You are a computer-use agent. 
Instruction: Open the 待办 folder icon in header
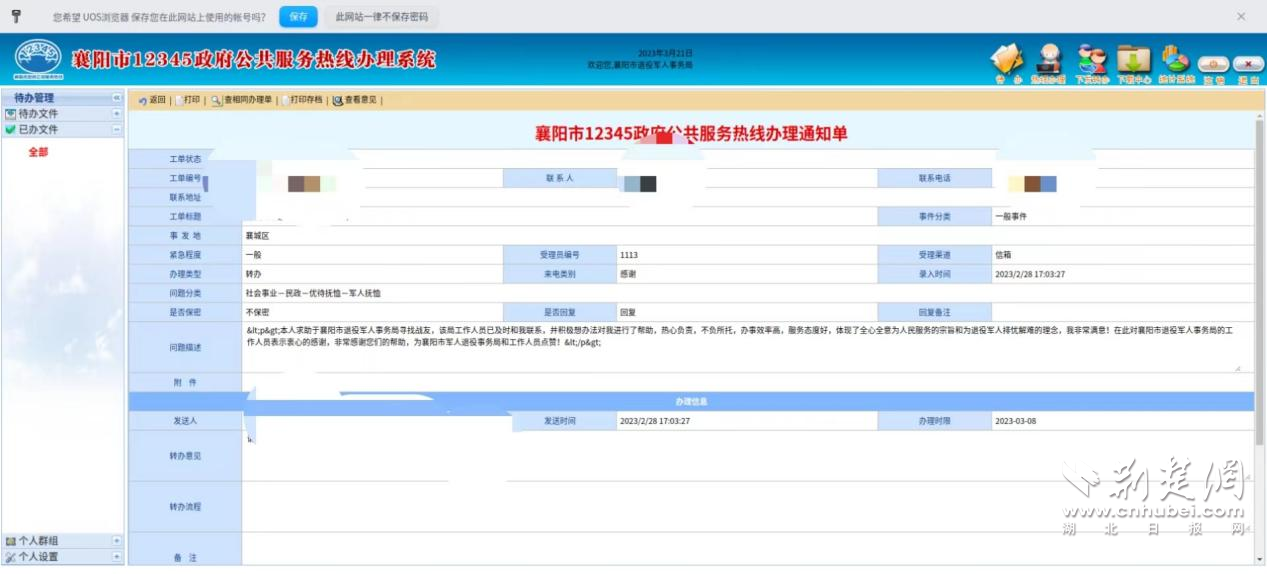1006,59
